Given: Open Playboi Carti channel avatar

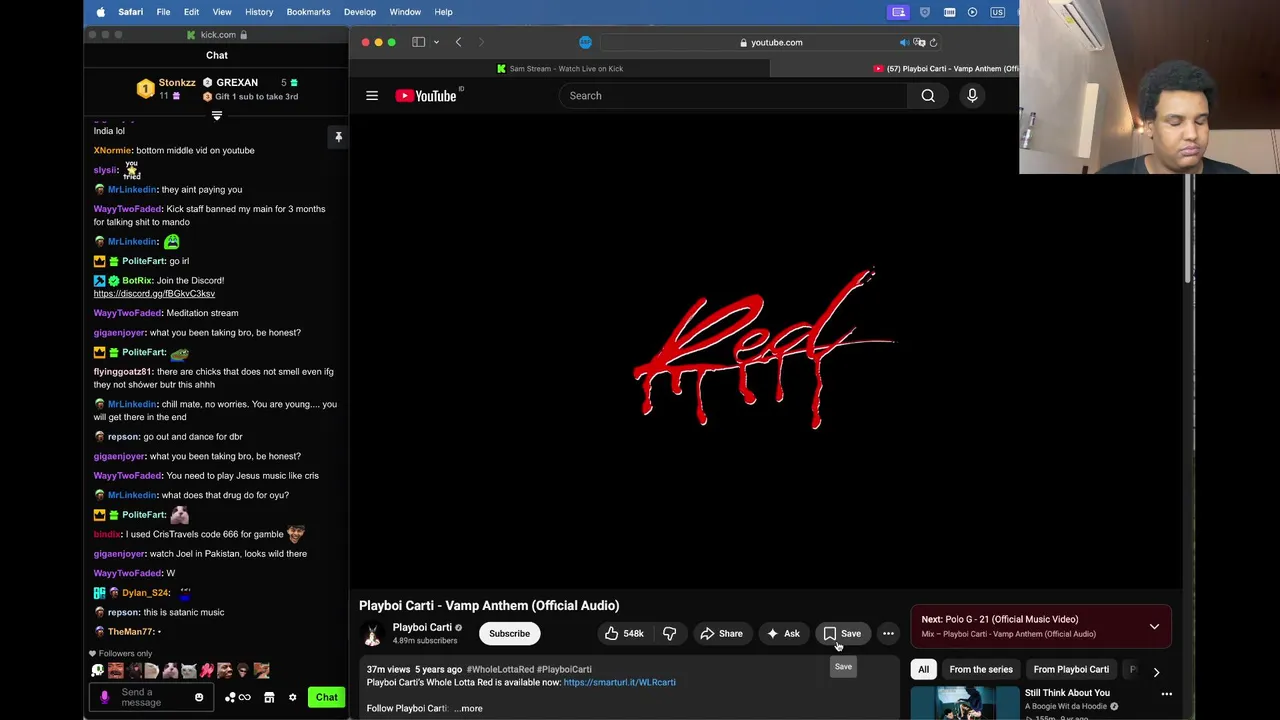Looking at the screenshot, I should coord(373,634).
